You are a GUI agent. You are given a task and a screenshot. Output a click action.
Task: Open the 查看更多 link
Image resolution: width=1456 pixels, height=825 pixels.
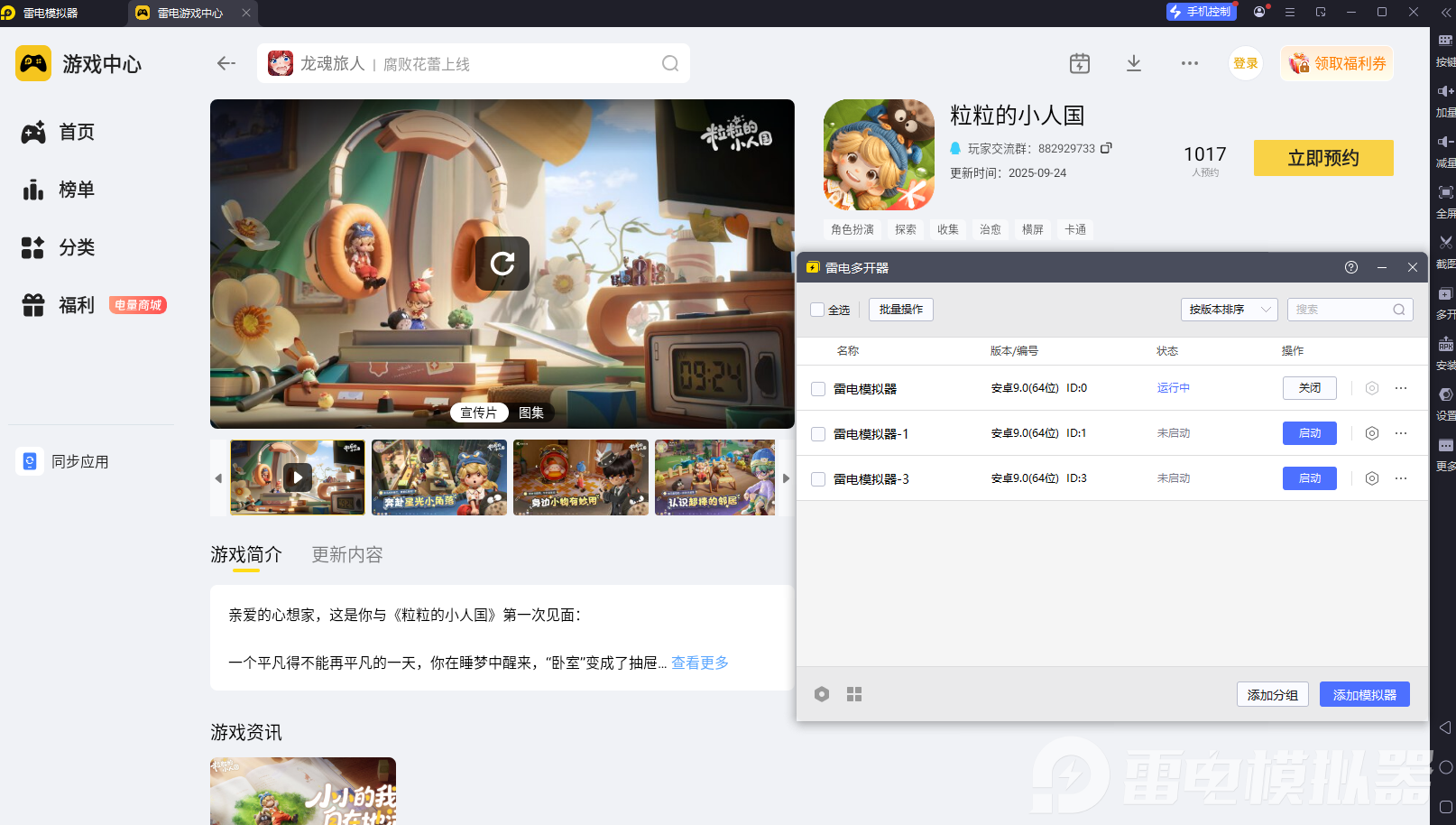(x=700, y=663)
